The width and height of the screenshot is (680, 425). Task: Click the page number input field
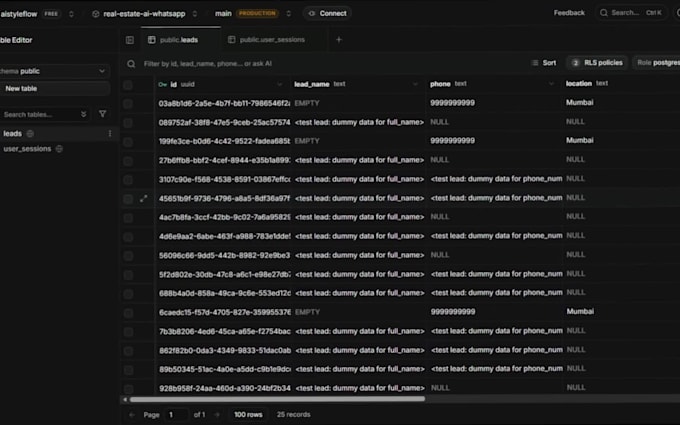177,415
